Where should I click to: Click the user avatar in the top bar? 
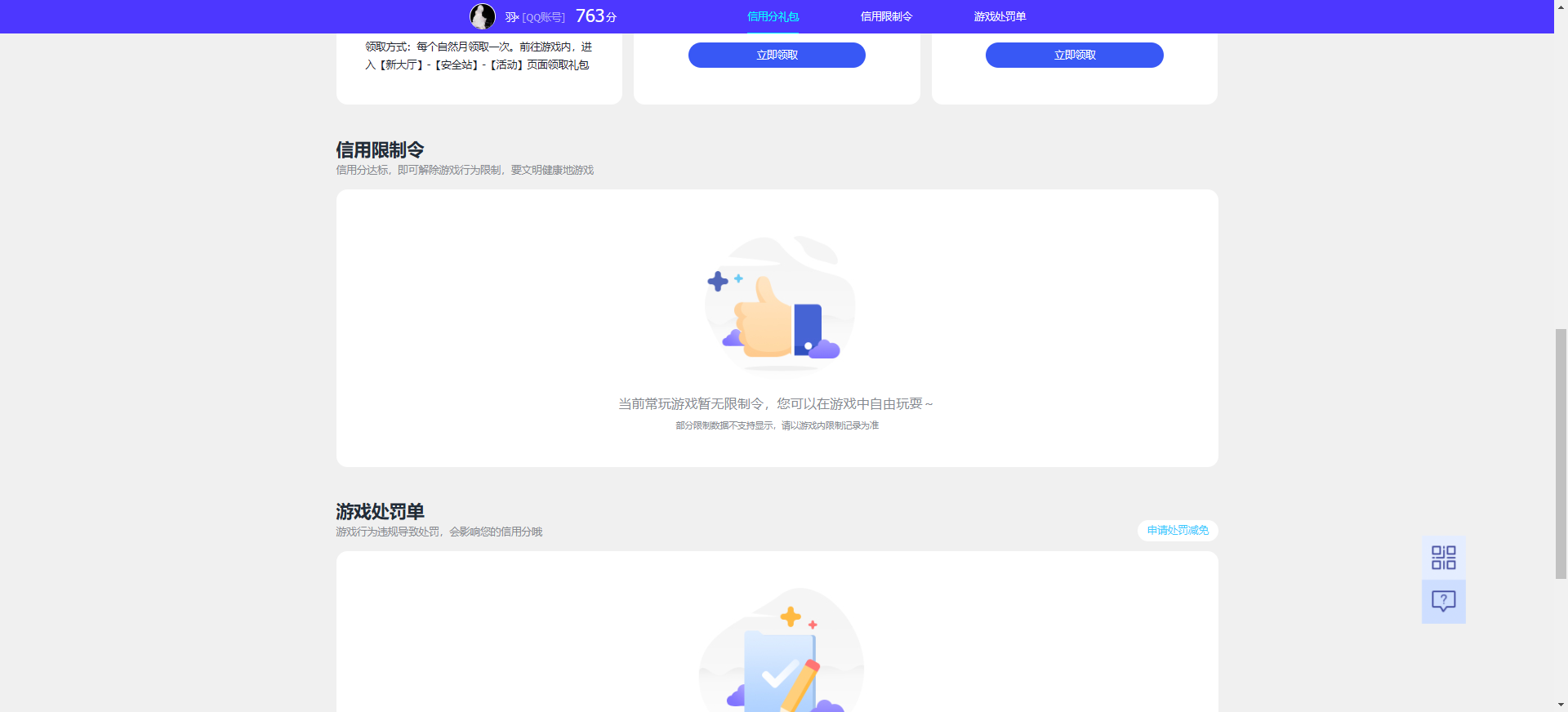coord(482,16)
